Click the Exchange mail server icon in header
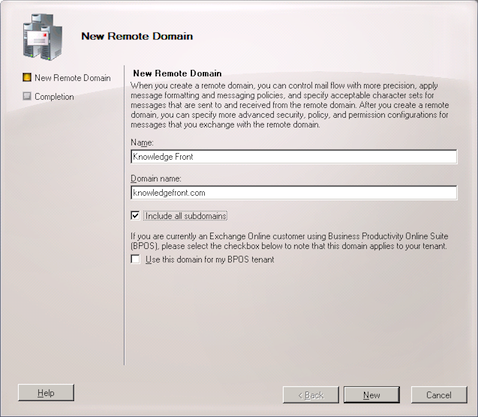The image size is (478, 417). click(42, 37)
